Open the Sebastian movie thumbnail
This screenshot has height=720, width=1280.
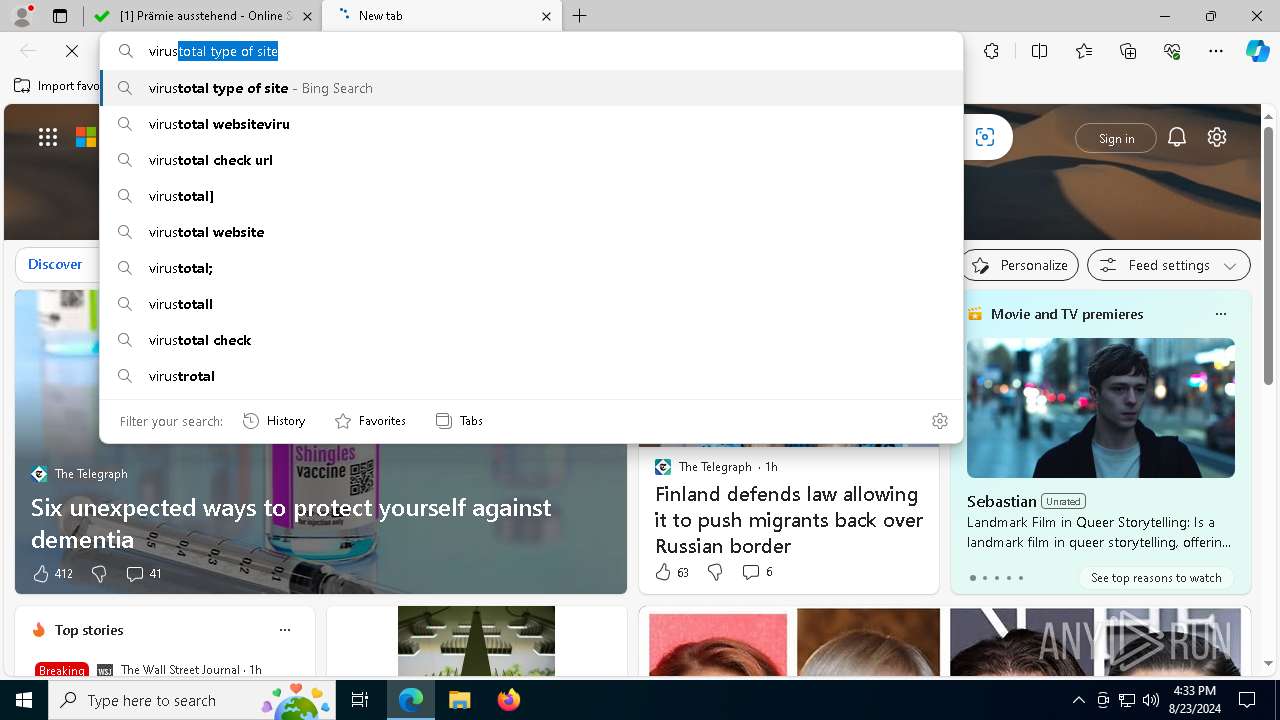pos(1101,408)
